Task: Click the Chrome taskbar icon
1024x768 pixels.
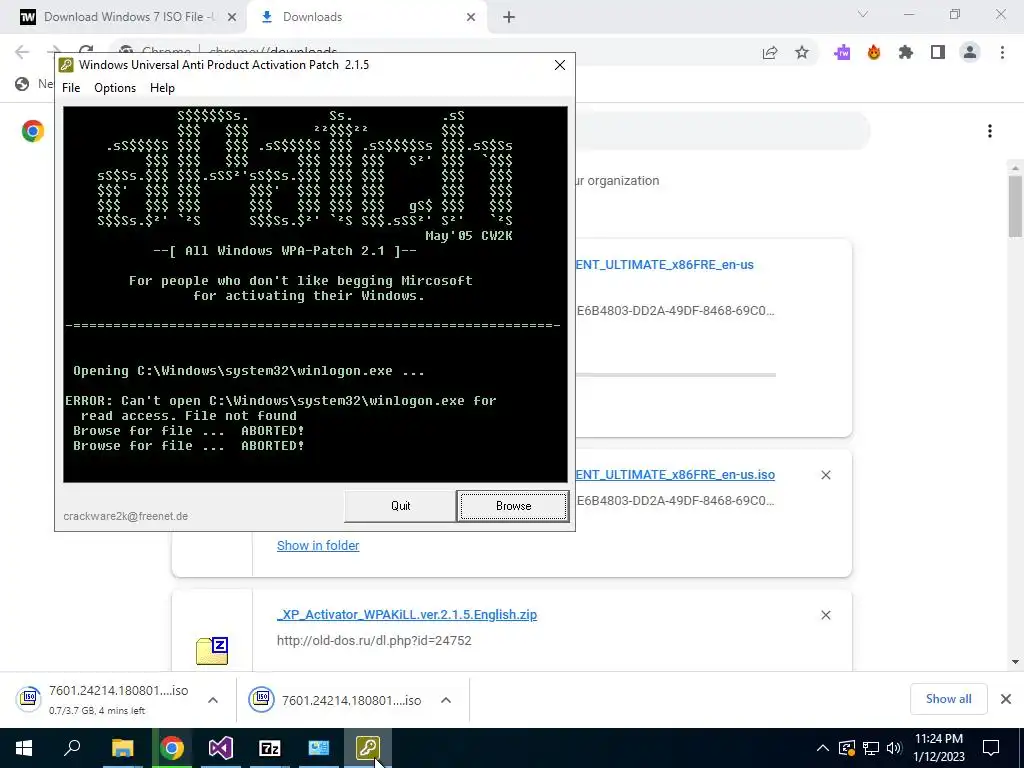Action: tap(172, 748)
